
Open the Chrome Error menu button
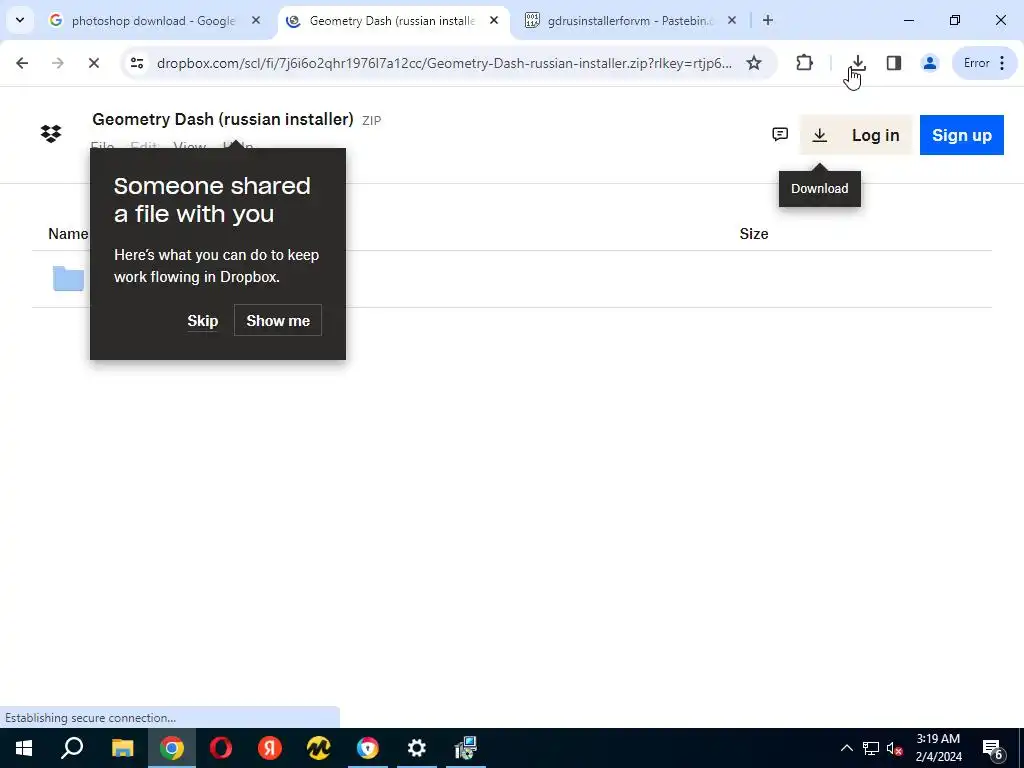click(985, 63)
